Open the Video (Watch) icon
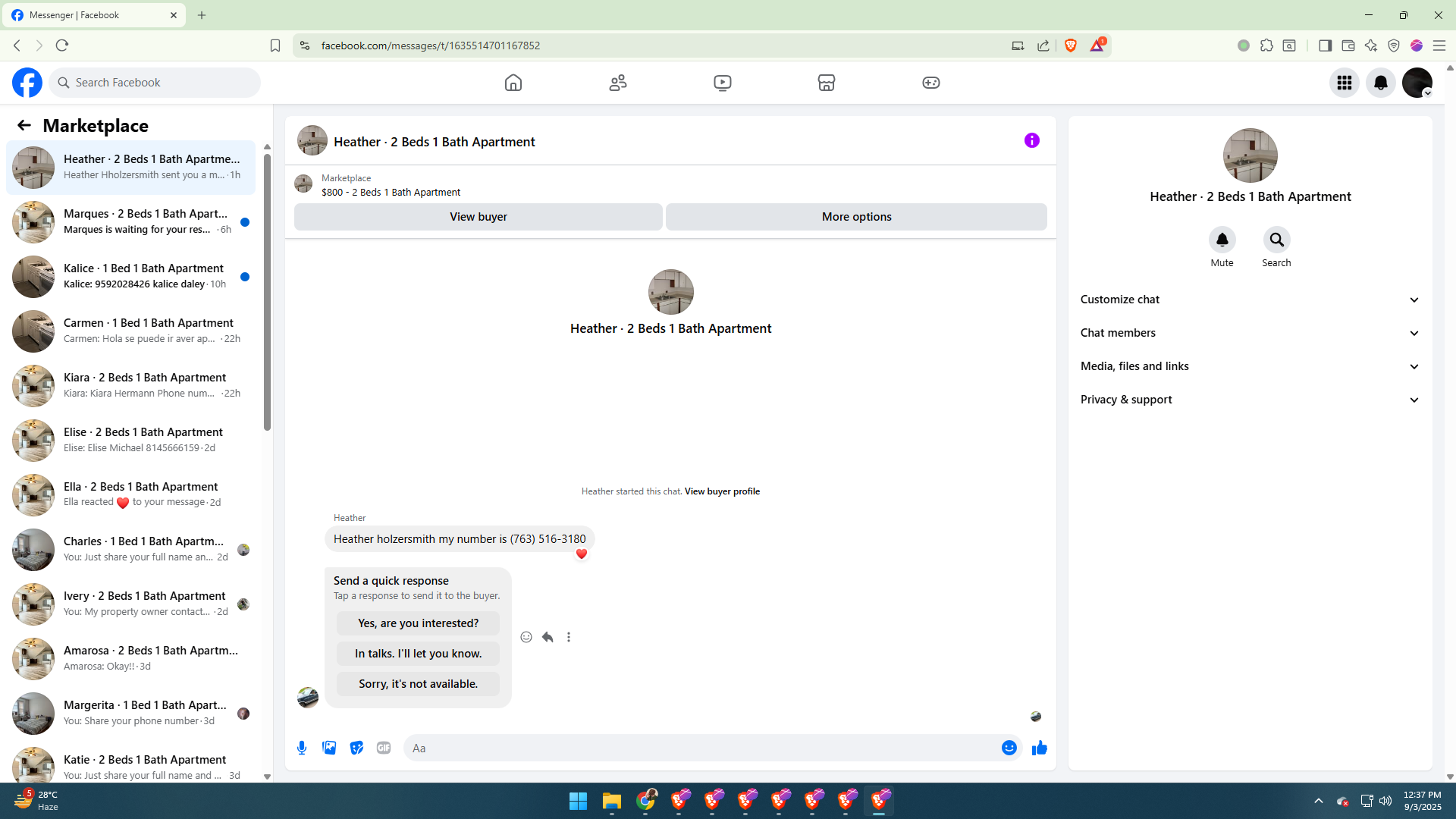Viewport: 1456px width, 819px height. click(x=723, y=83)
